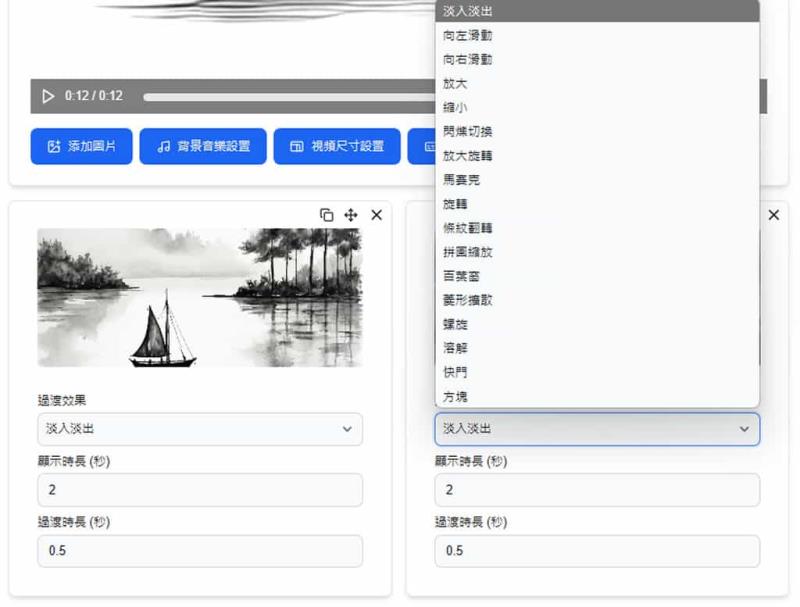The width and height of the screenshot is (800, 607).
Task: Click first card 過渡時長 input
Action: coord(200,551)
